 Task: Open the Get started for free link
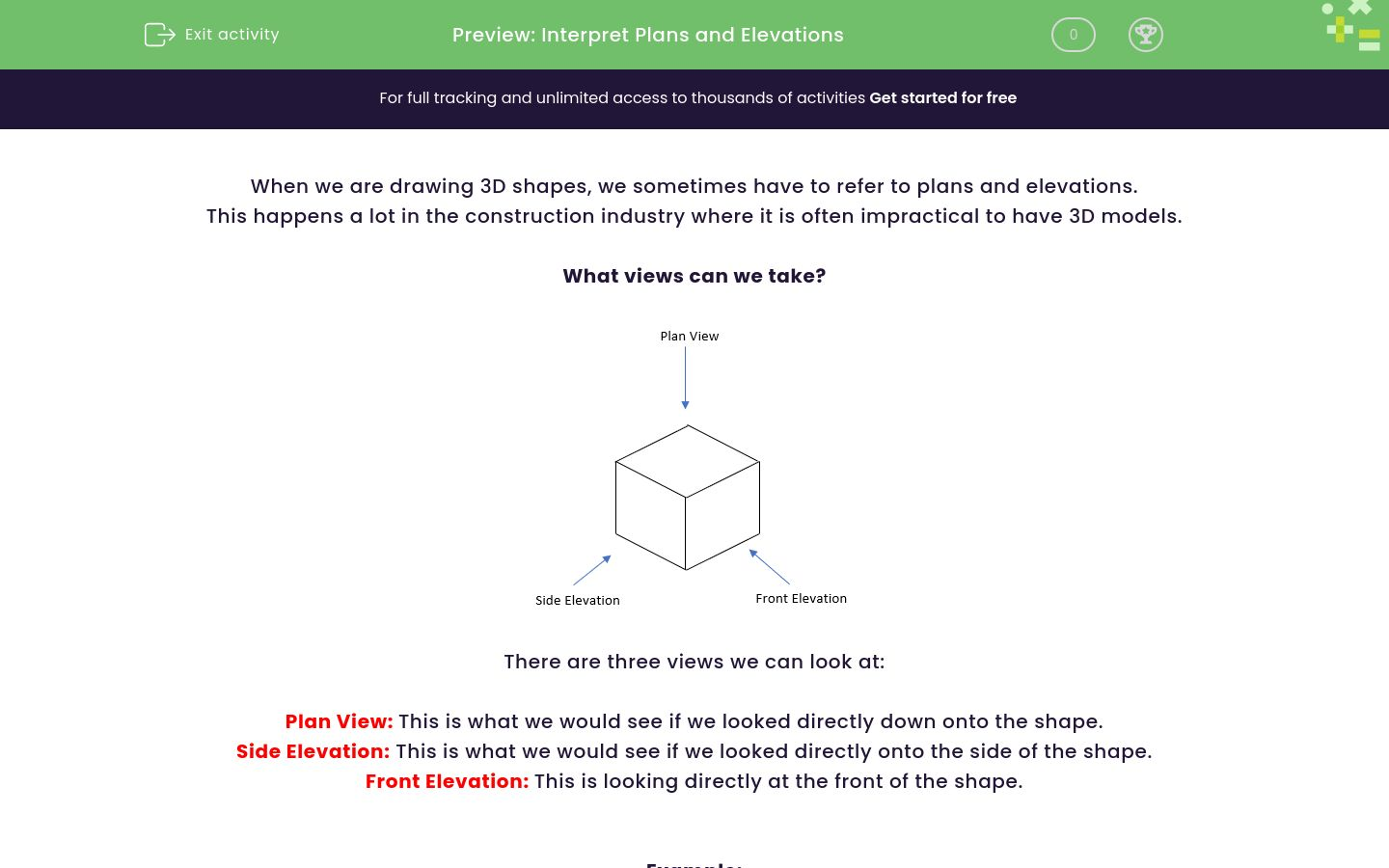click(x=942, y=97)
